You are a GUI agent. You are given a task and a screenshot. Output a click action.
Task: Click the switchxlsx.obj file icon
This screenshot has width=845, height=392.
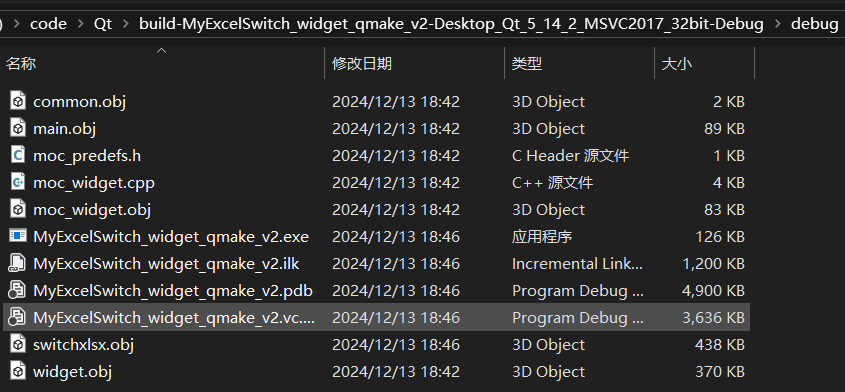point(18,344)
